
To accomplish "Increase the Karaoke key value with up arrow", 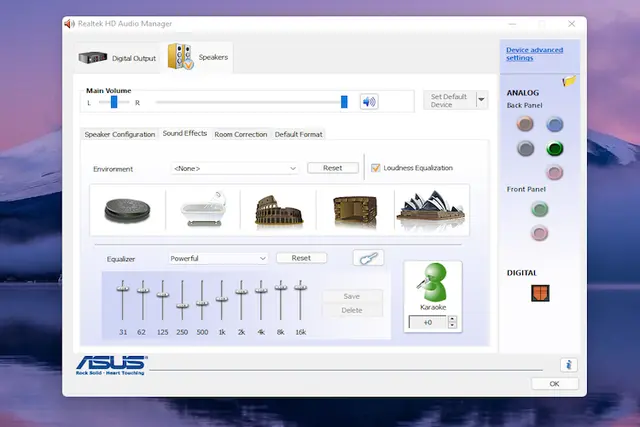I will pyautogui.click(x=452, y=319).
